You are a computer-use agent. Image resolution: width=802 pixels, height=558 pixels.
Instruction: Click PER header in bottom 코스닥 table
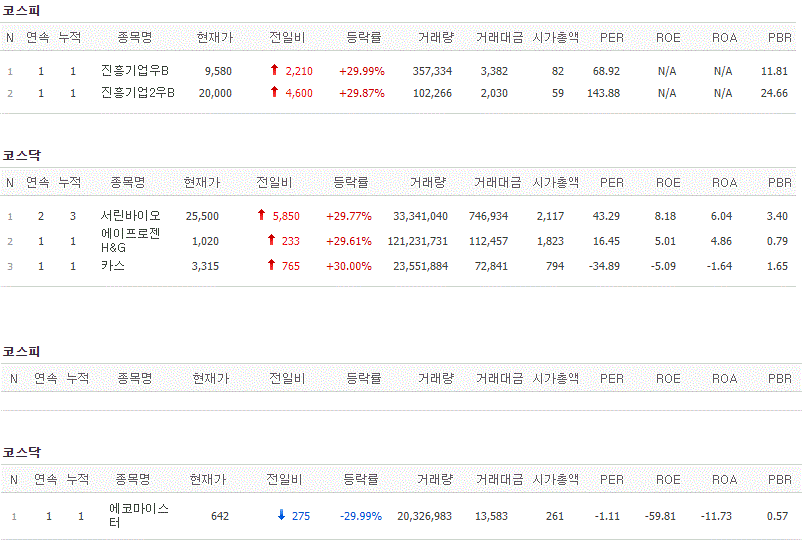[612, 479]
